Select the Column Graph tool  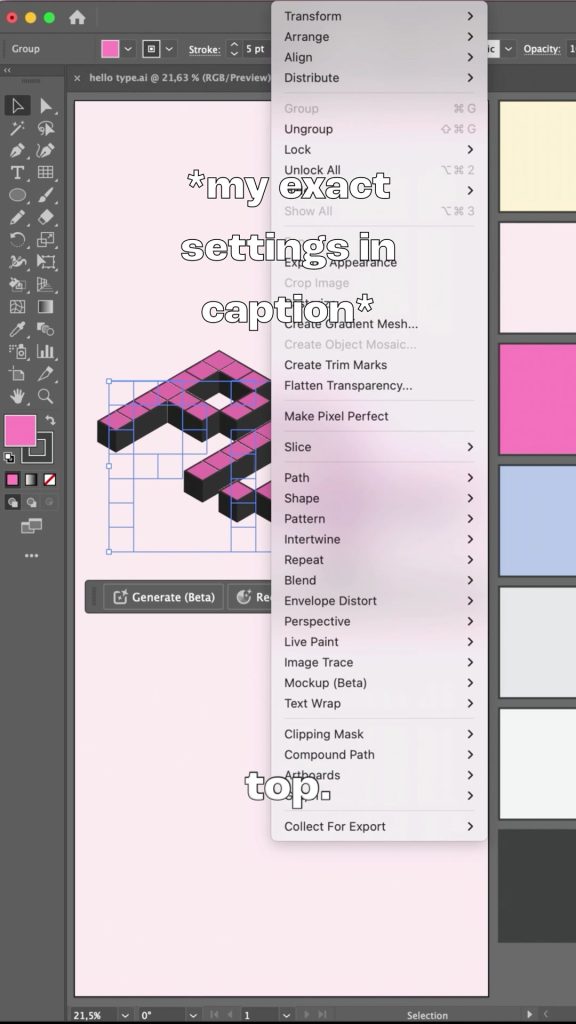pyautogui.click(x=45, y=351)
